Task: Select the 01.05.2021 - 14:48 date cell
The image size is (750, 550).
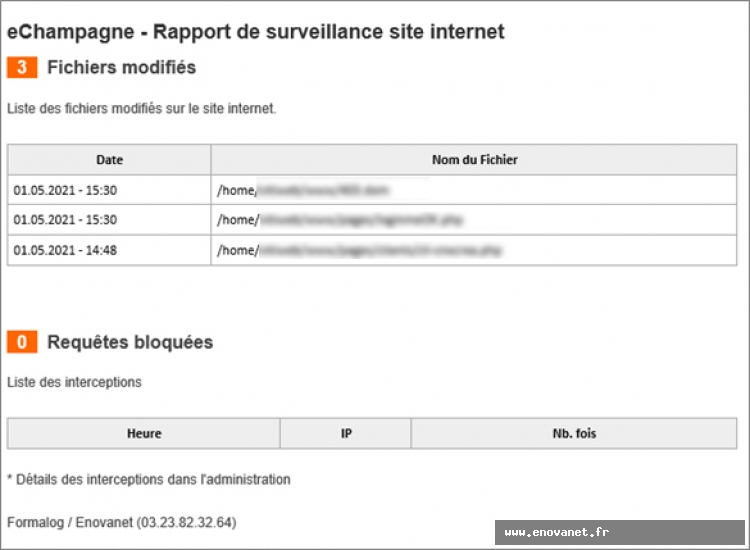Action: (65, 250)
